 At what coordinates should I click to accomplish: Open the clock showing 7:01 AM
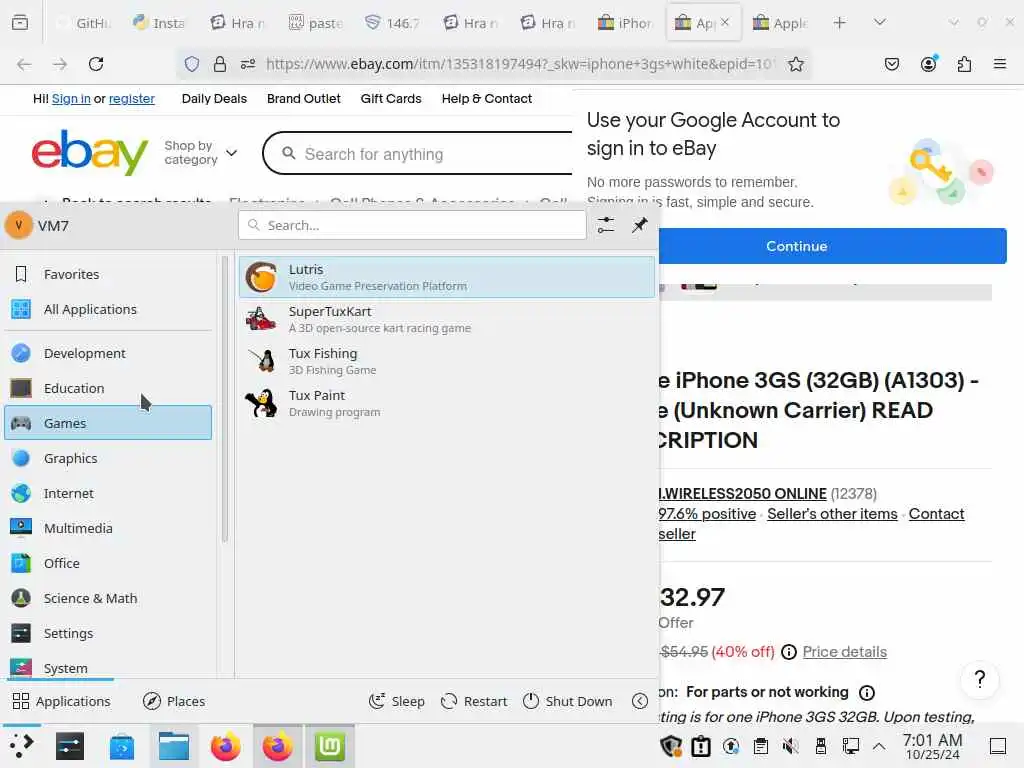point(933,746)
